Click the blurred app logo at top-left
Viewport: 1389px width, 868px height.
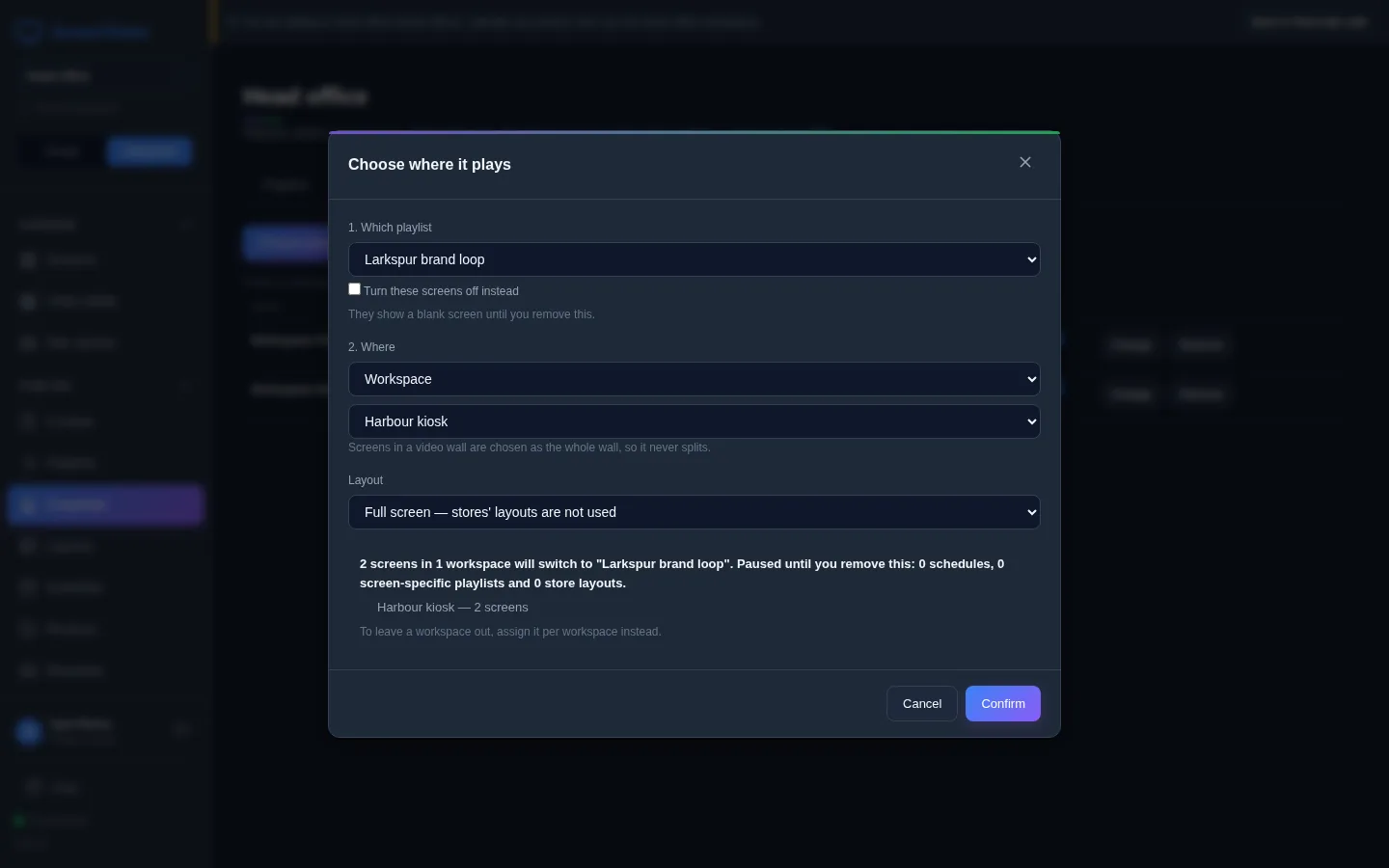pos(29,32)
